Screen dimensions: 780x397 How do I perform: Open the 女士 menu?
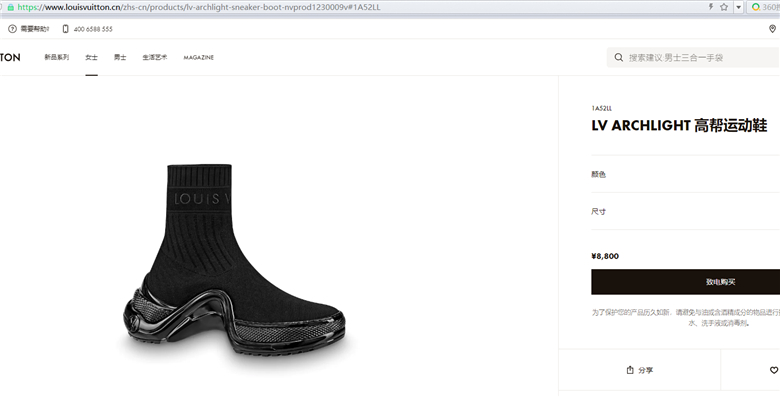click(92, 57)
